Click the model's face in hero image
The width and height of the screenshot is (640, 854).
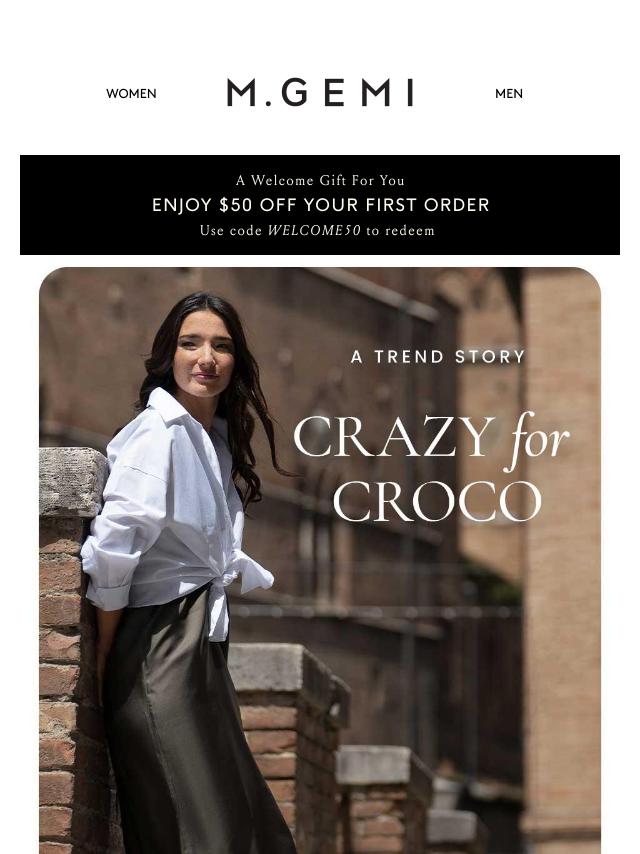click(204, 353)
